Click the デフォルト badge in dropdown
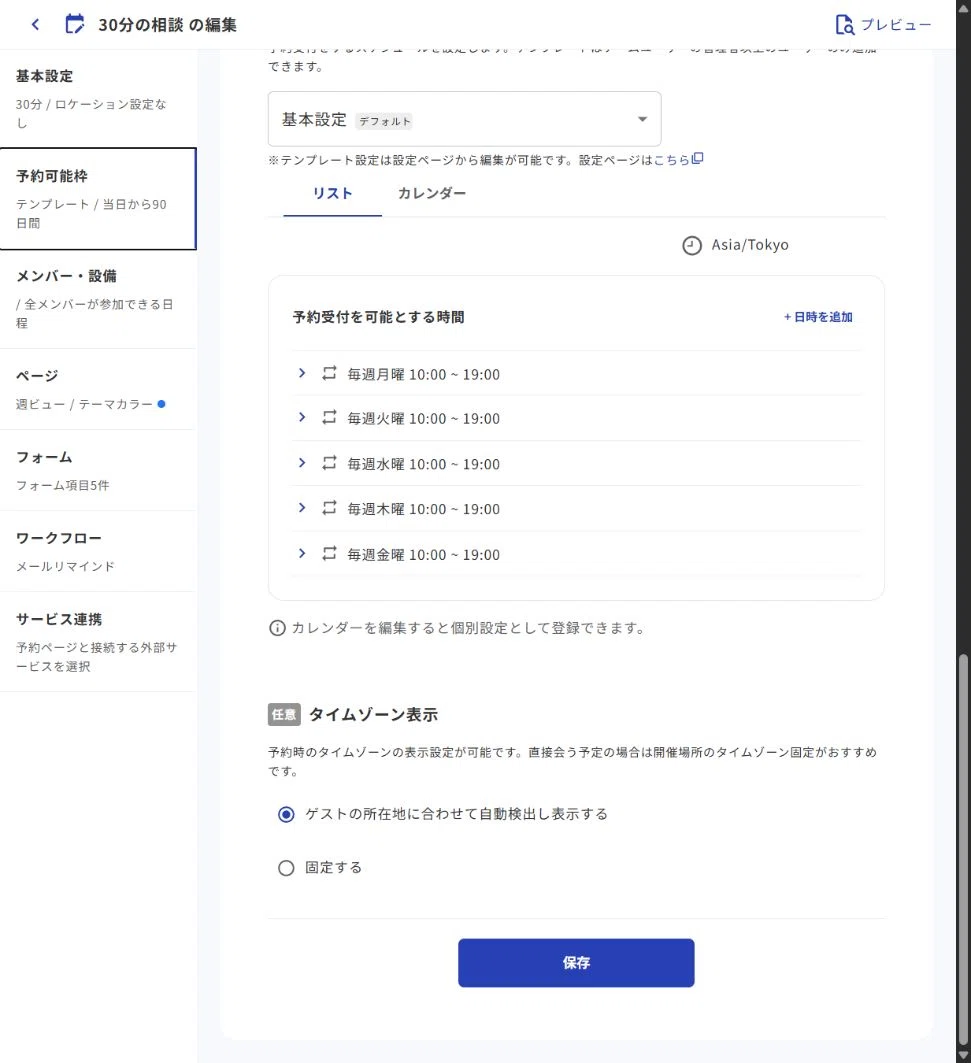Viewport: 971px width, 1063px height. (384, 121)
